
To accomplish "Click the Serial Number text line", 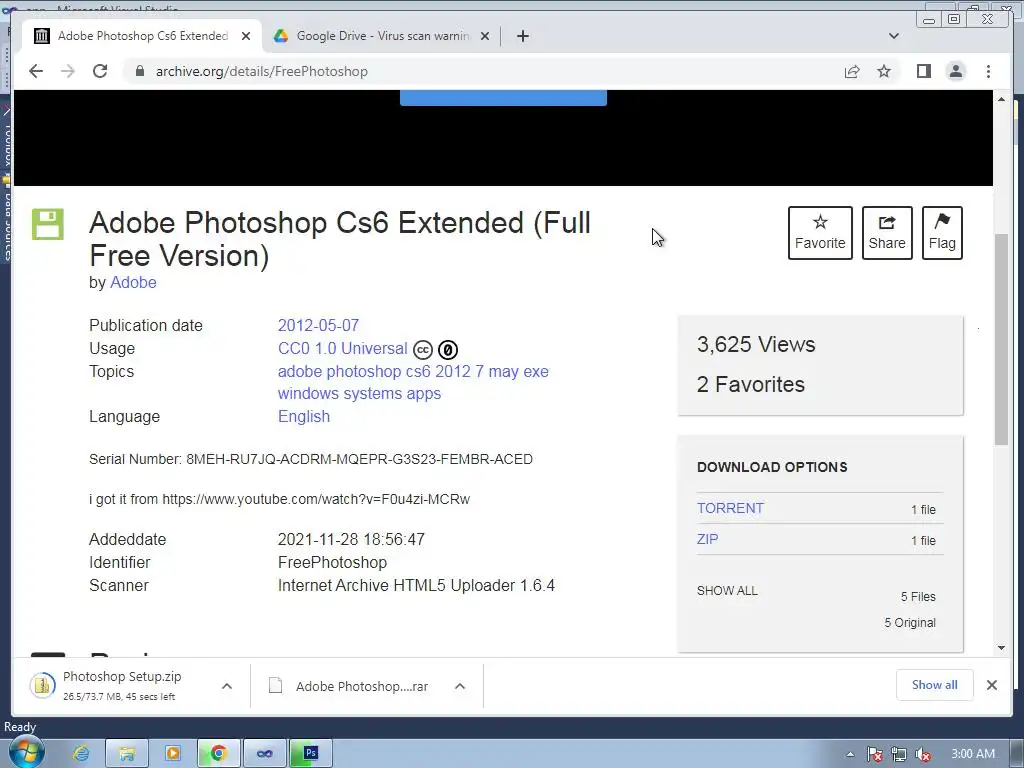I will point(311,459).
